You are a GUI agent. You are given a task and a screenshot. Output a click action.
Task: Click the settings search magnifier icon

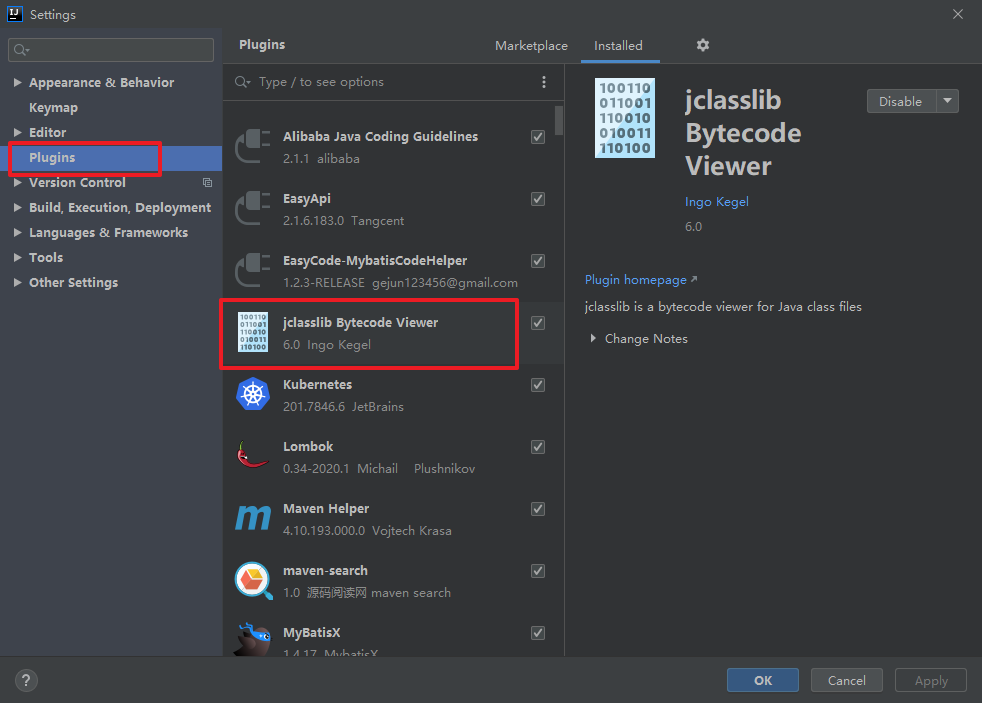(x=21, y=50)
